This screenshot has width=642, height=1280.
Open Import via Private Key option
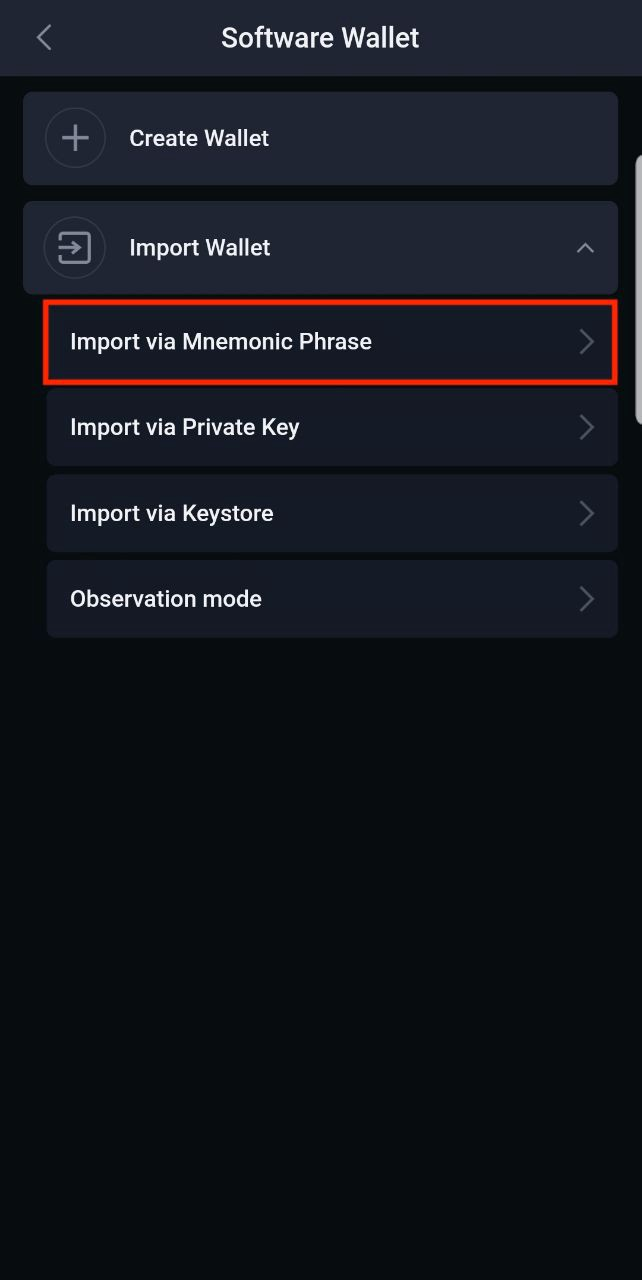click(332, 428)
